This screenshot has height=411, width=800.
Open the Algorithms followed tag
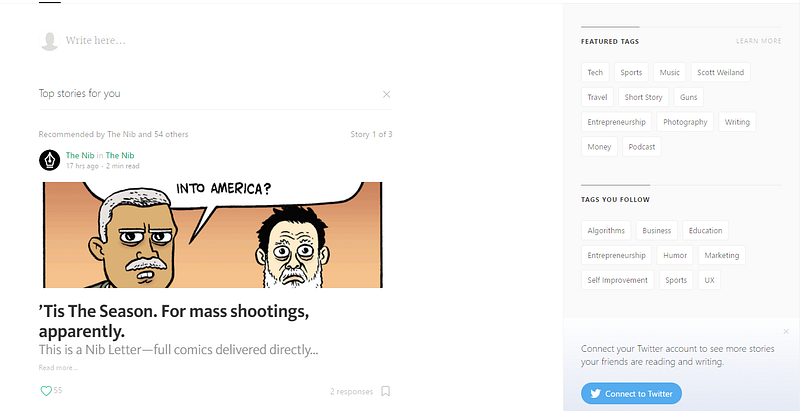[x=606, y=230]
